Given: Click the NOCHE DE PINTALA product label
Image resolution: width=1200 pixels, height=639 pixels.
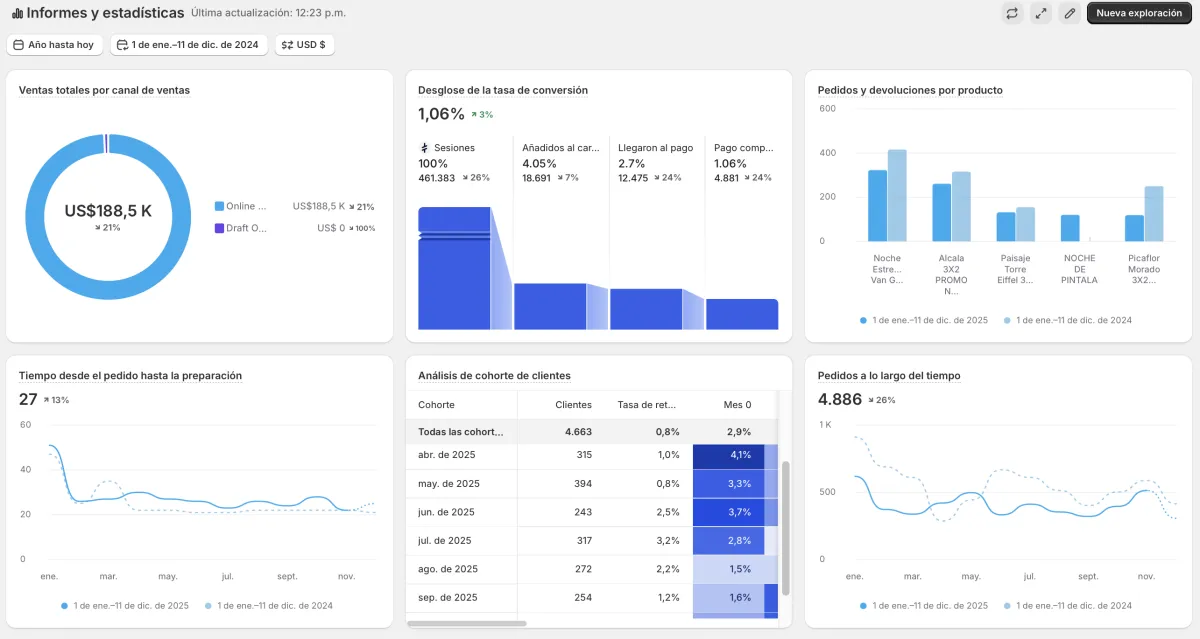Looking at the screenshot, I should tap(1080, 269).
